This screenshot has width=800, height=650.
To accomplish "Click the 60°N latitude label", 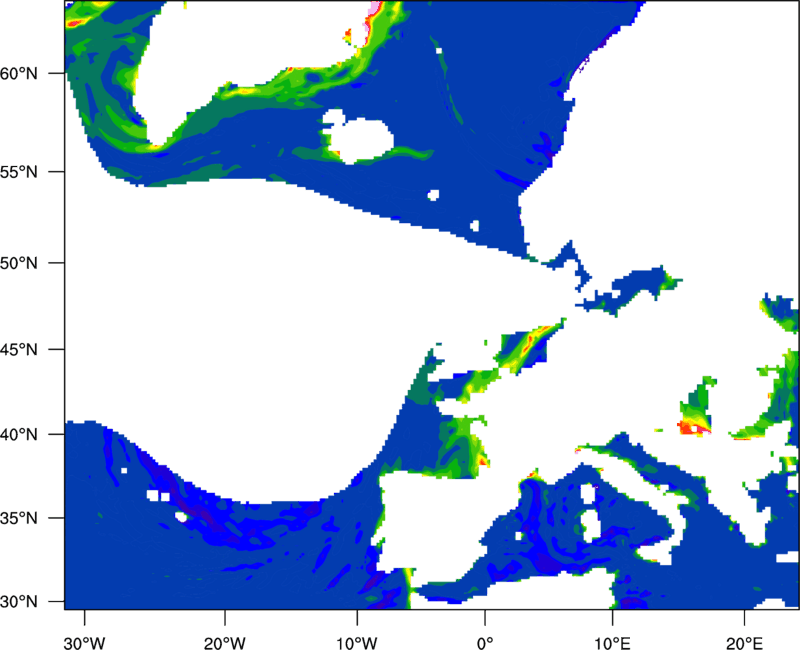I will 19,74.
